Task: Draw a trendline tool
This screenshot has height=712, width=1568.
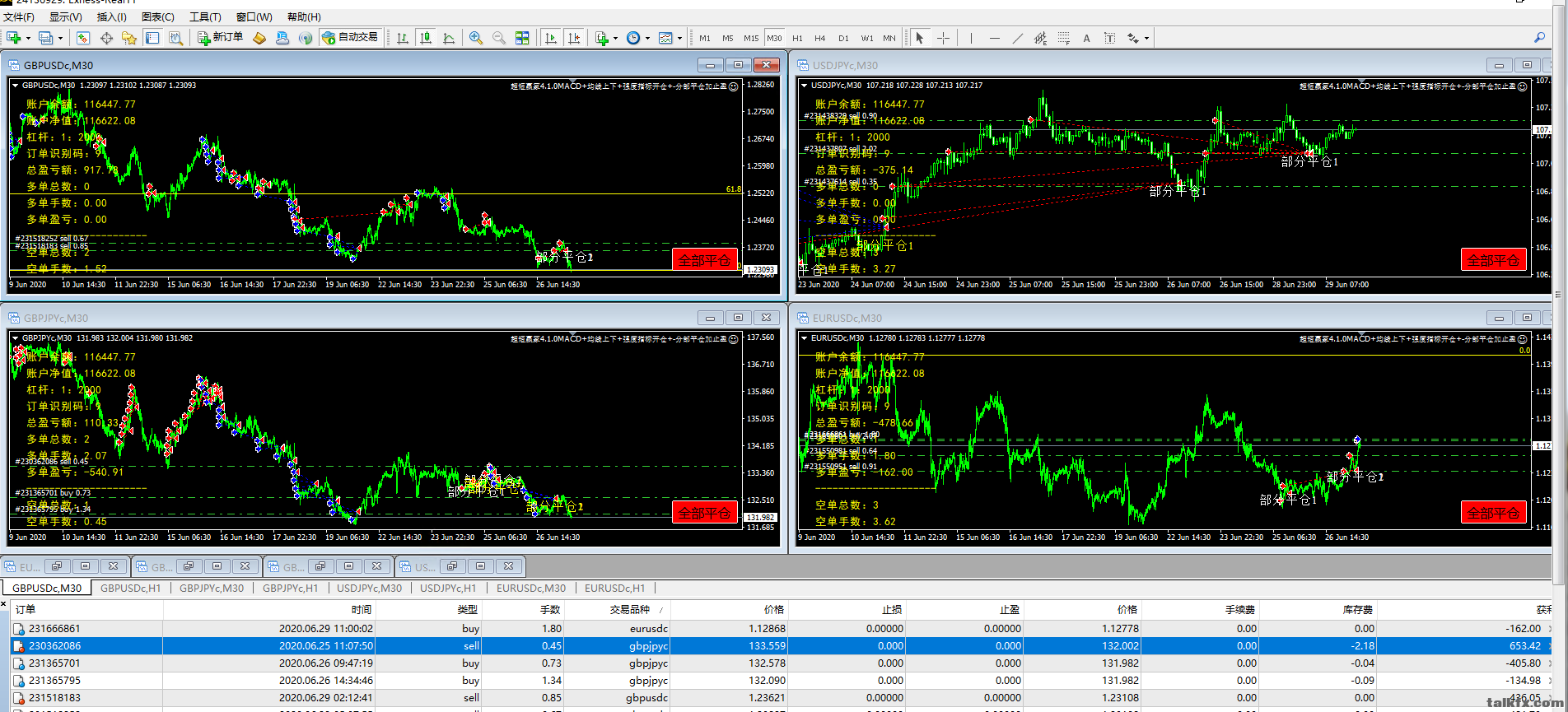Action: (1018, 38)
